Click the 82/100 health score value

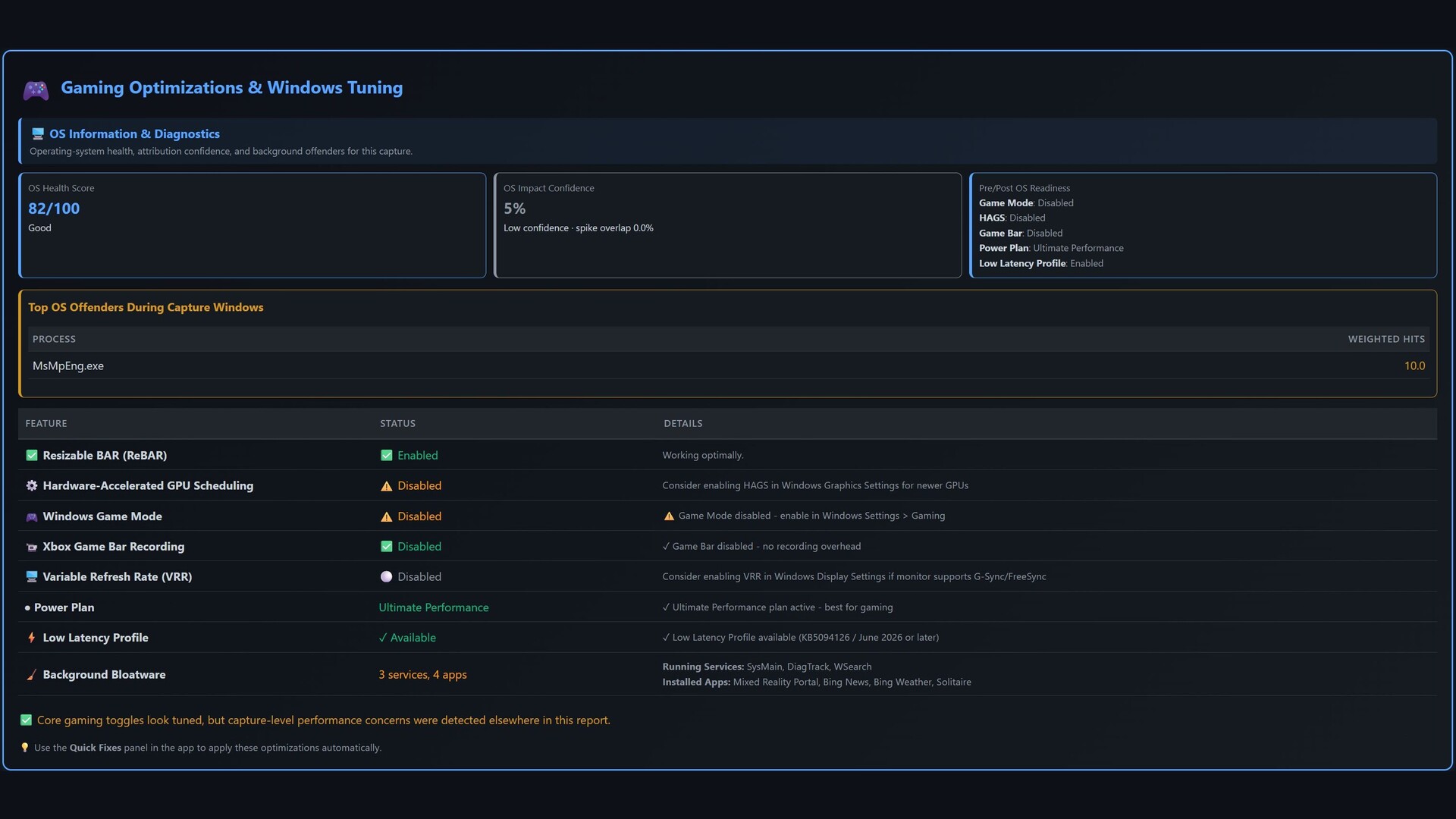[x=54, y=209]
